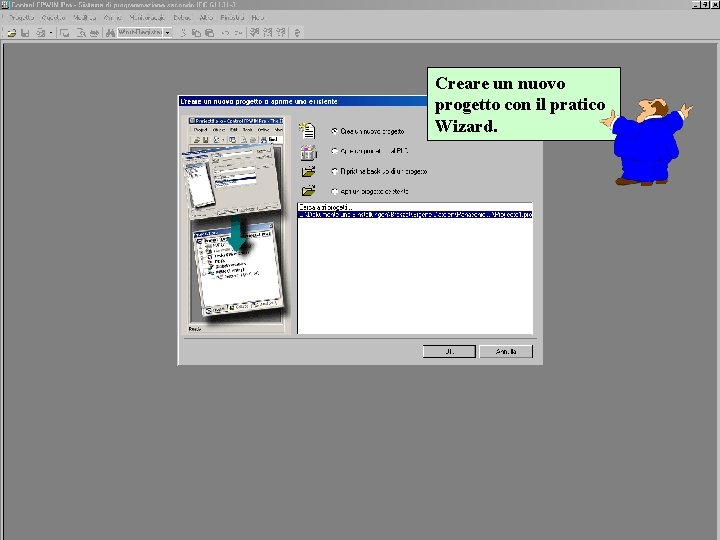Click the redo arrow toolbar icon
Image resolution: width=720 pixels, height=540 pixels.
click(x=238, y=33)
